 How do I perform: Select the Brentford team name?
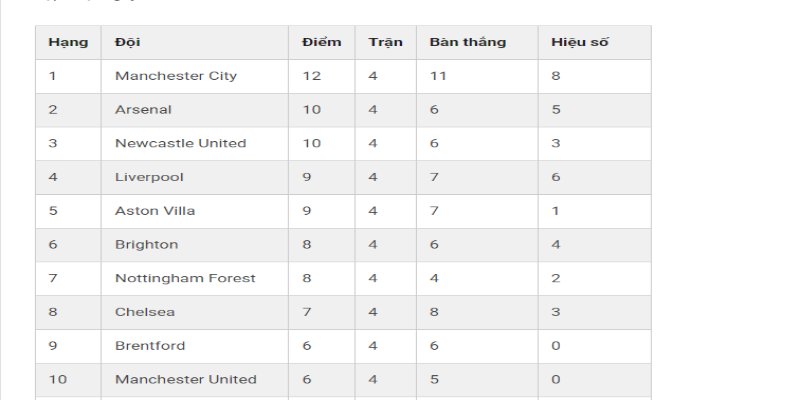(x=150, y=345)
